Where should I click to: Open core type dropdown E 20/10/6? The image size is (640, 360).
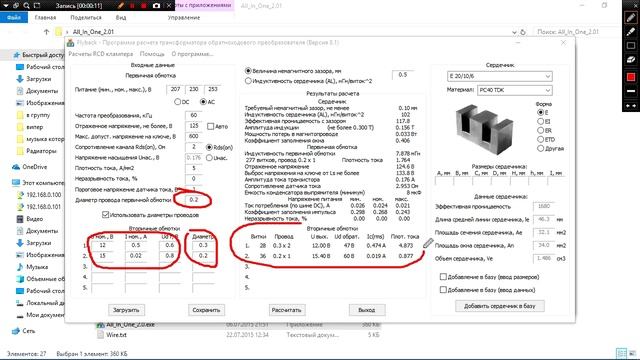[x=500, y=76]
